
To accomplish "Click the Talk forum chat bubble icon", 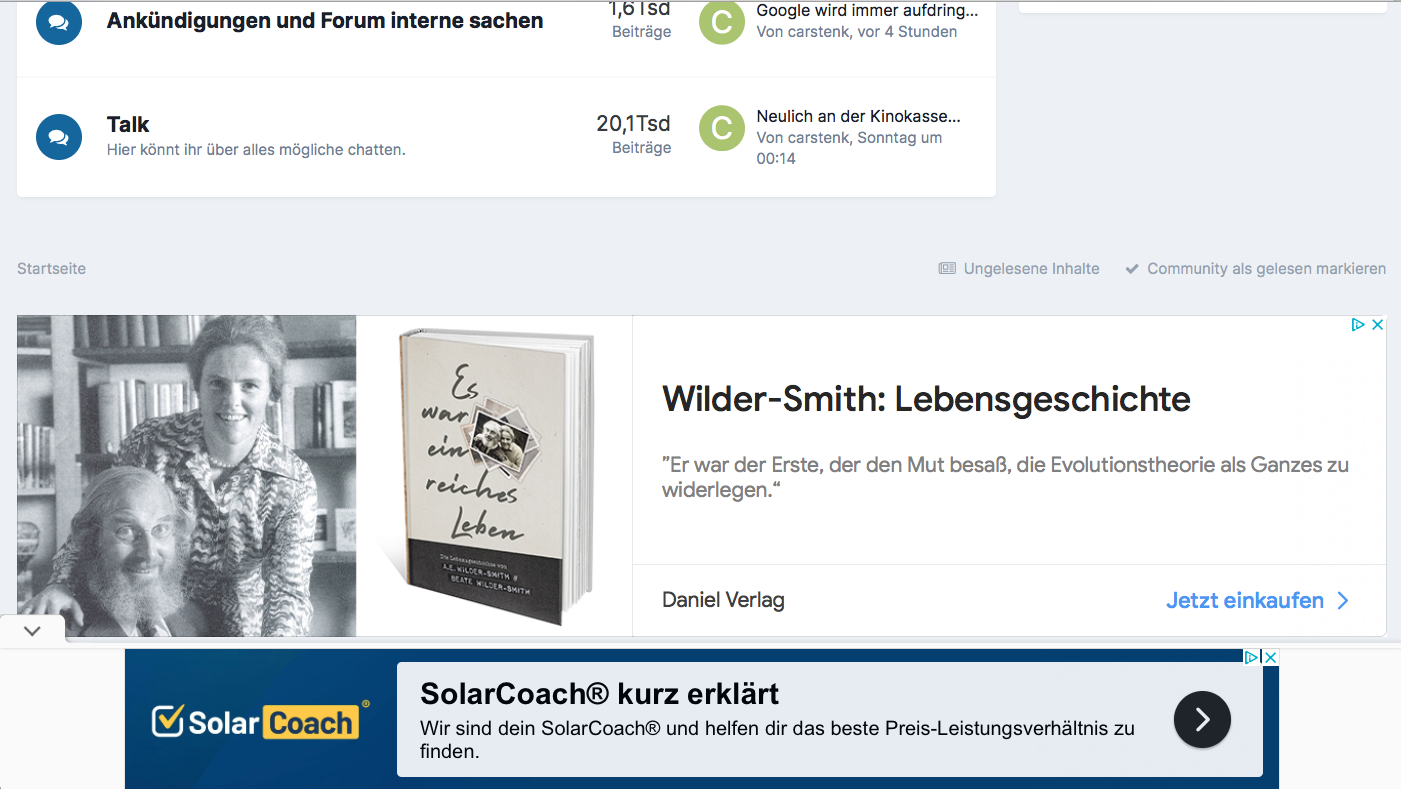I will click(59, 137).
